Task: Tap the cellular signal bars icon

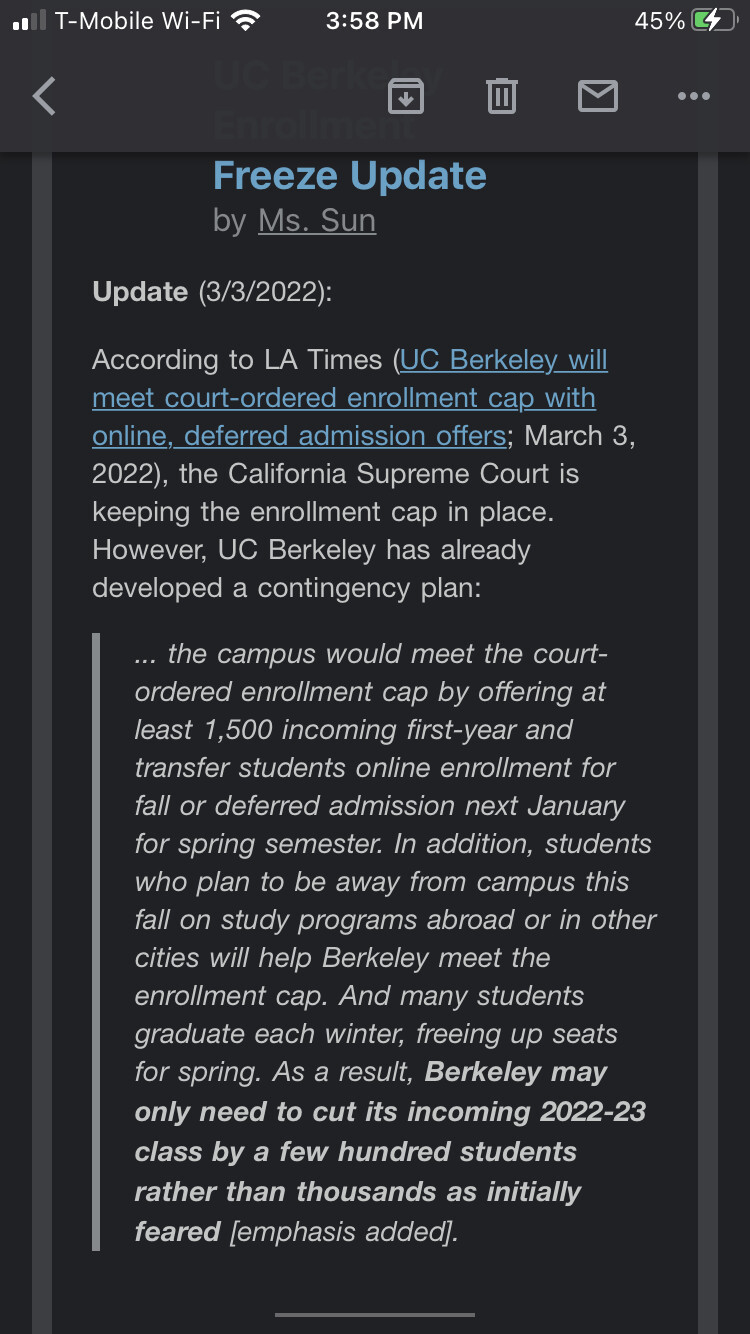Action: click(x=29, y=21)
